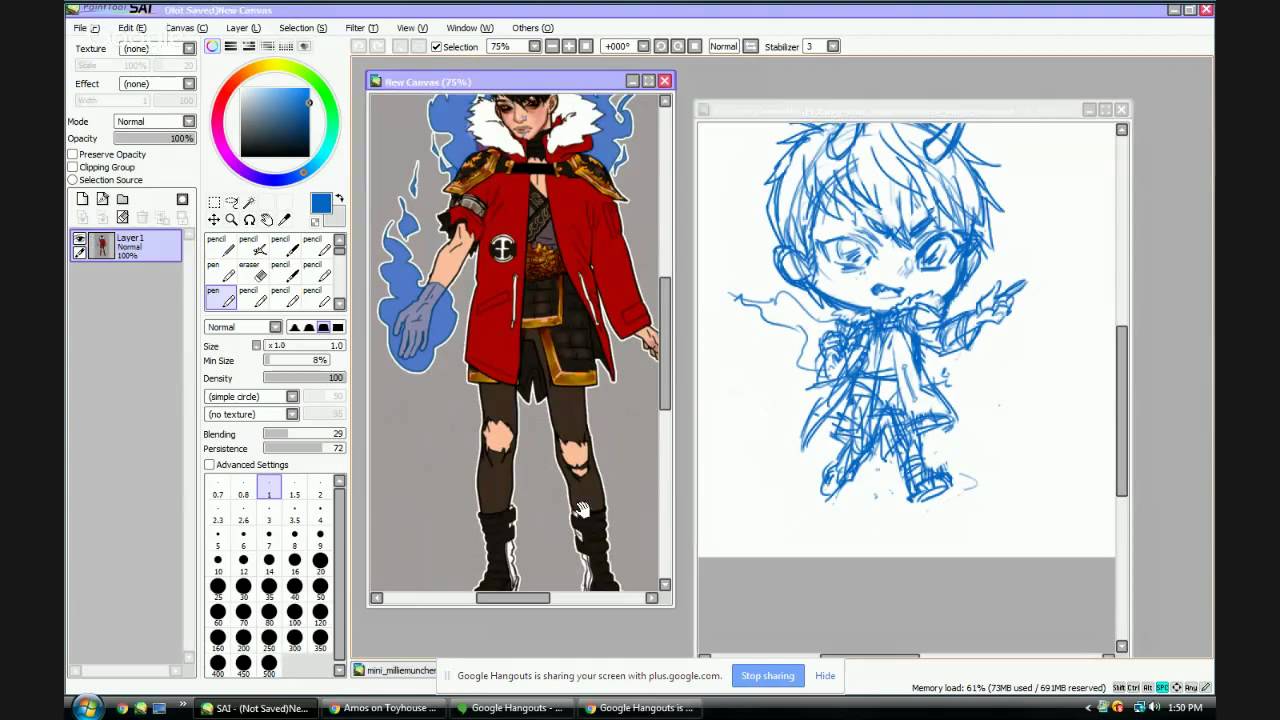The image size is (1280, 720).
Task: Enable the Preserve Opacity checkbox
Action: coord(73,155)
